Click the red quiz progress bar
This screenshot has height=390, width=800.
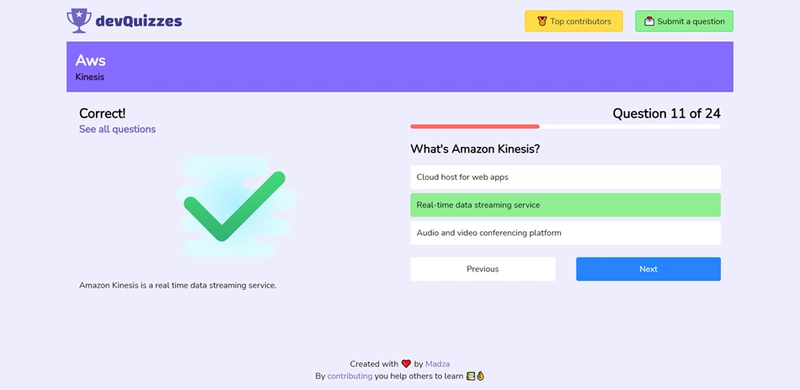point(474,126)
